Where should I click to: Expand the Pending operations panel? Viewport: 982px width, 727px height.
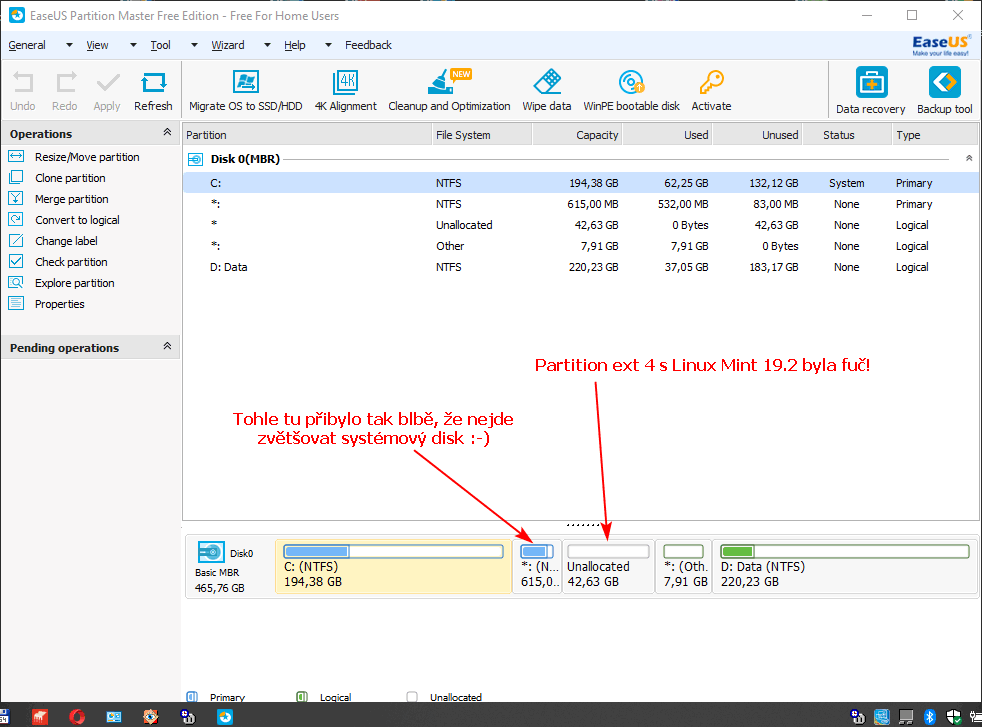(x=169, y=347)
